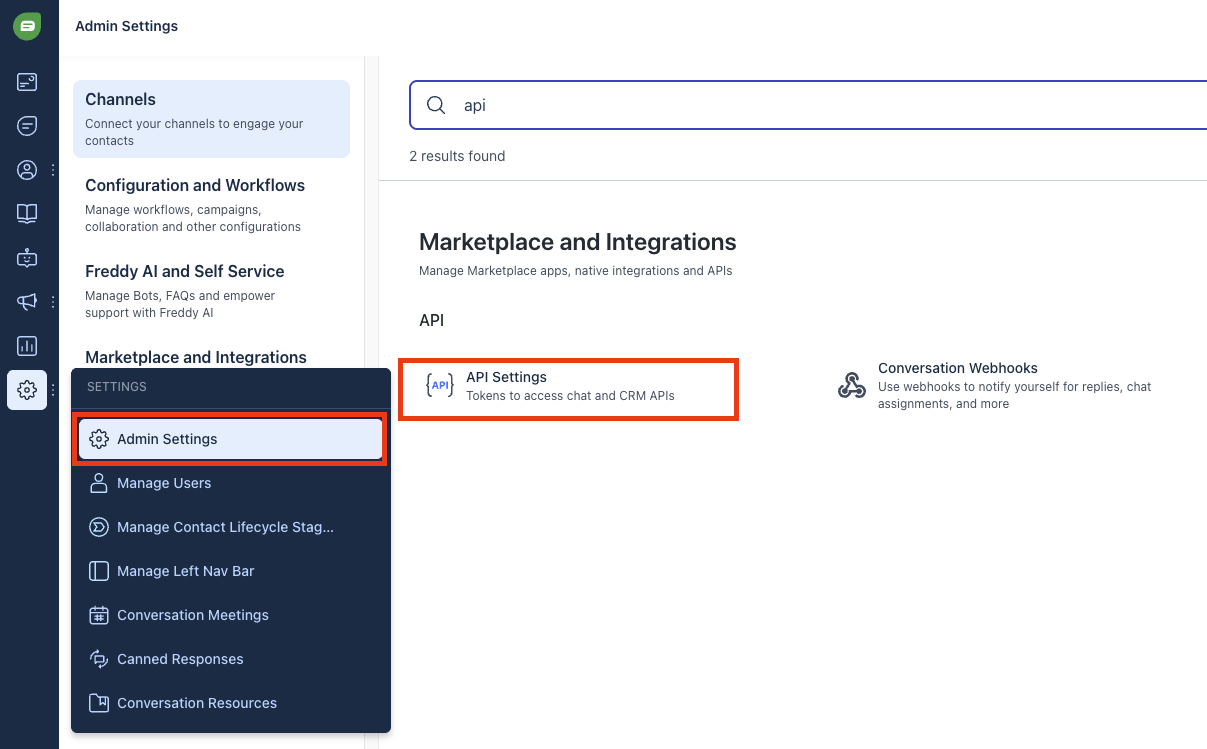This screenshot has height=749, width=1207.
Task: Open the conversations chat bubble icon
Action: (27, 126)
